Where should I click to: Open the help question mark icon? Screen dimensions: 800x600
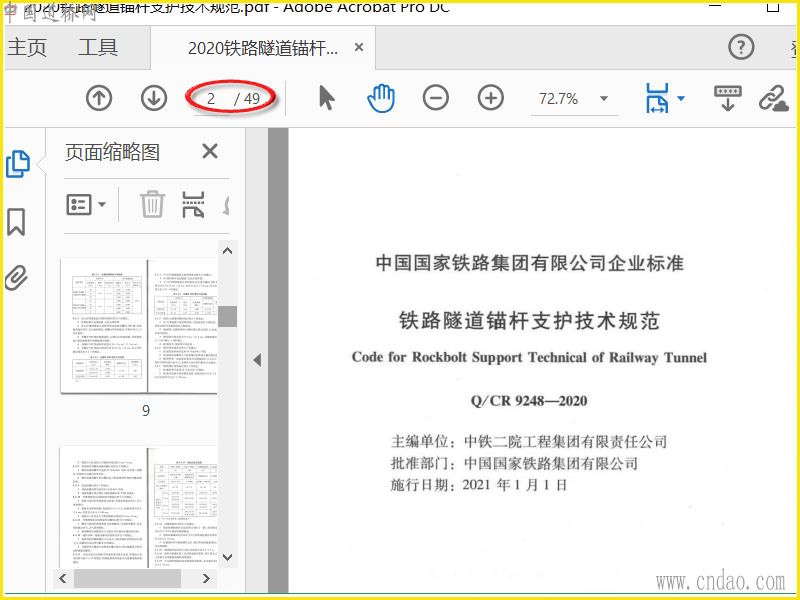tap(741, 47)
